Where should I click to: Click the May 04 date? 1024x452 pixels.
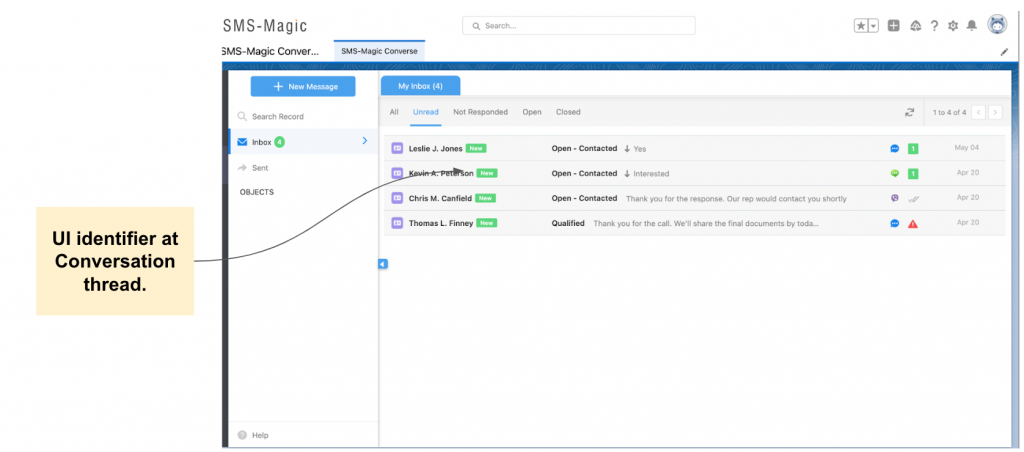pyautogui.click(x=967, y=148)
